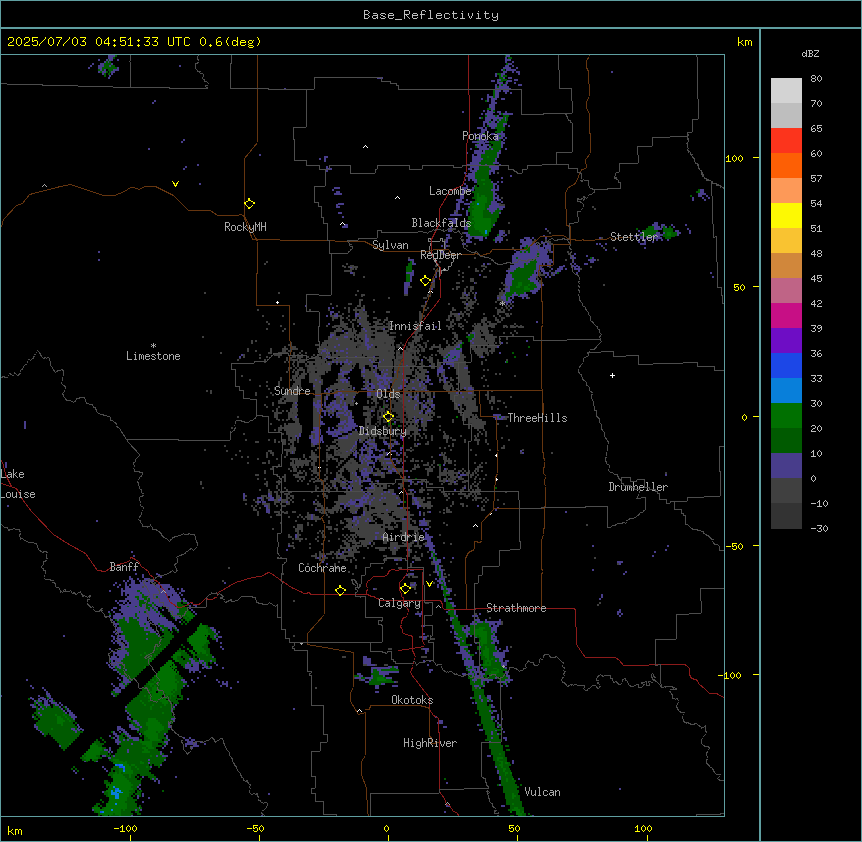Image resolution: width=862 pixels, height=842 pixels.
Task: Click the Airdrie city label
Action: coord(403,537)
